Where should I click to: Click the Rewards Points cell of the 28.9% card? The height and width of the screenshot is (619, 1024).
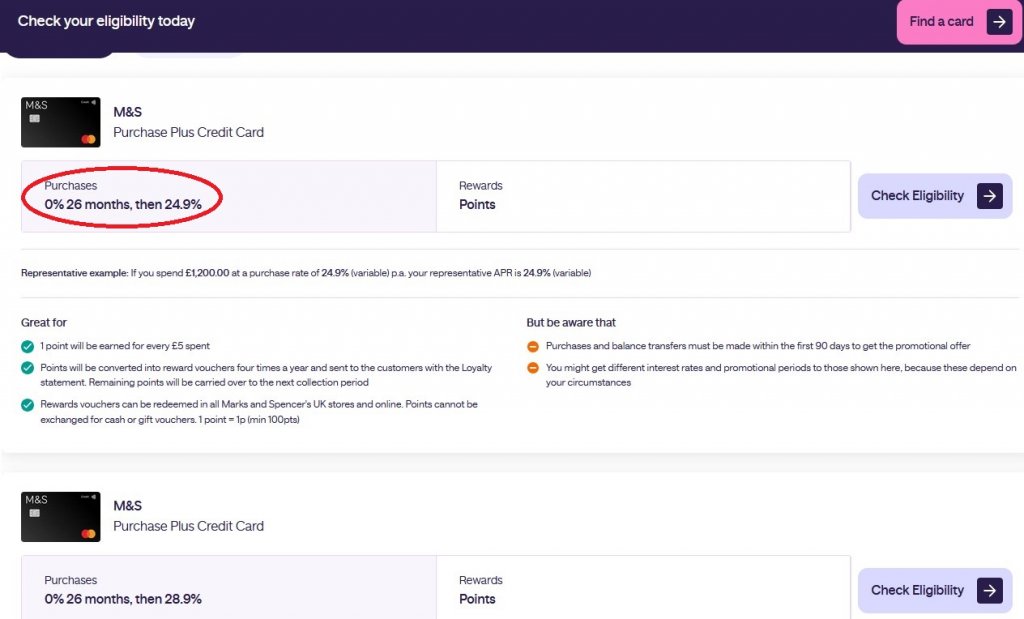point(643,588)
